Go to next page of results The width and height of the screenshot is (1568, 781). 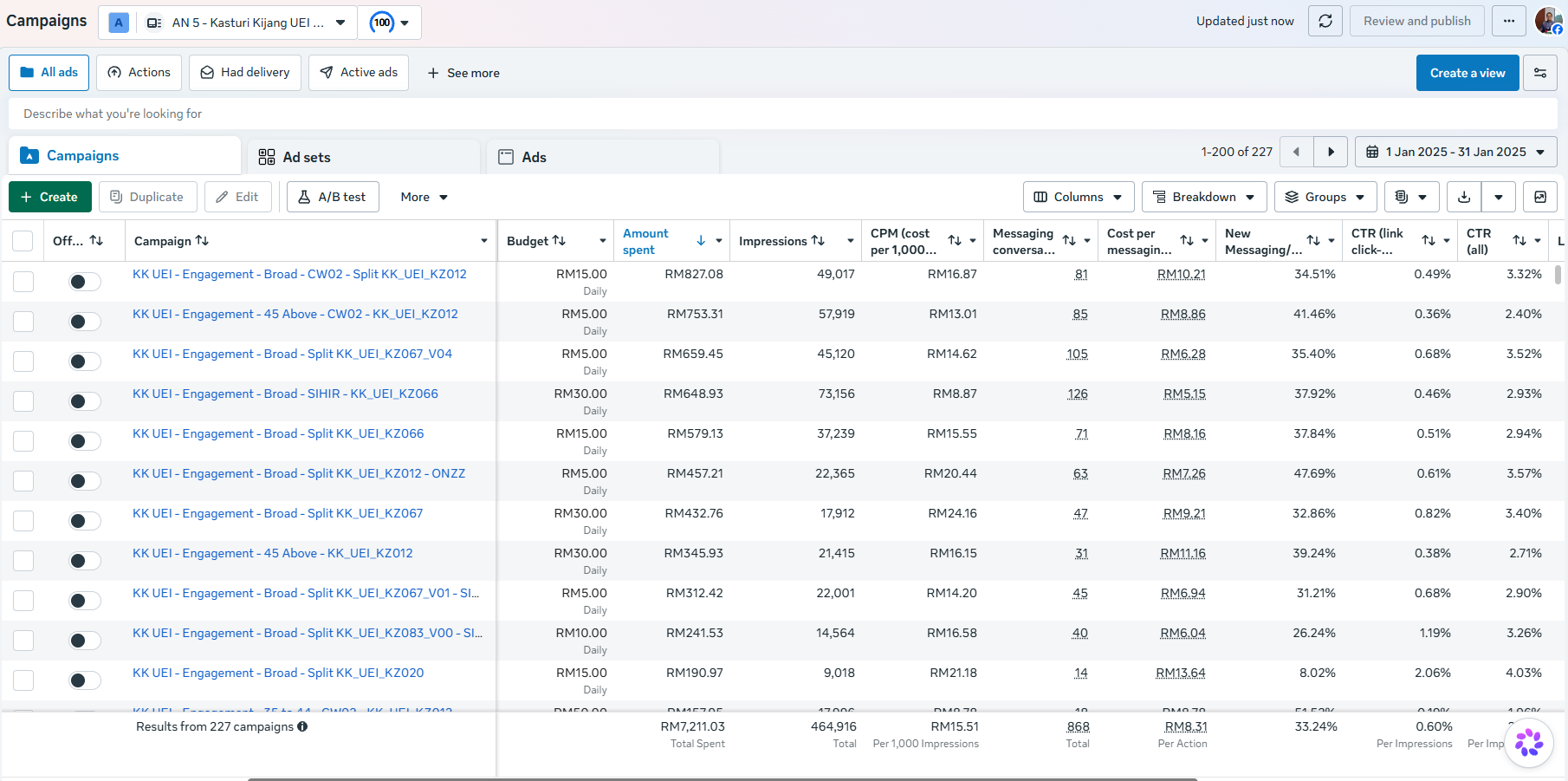coord(1331,152)
